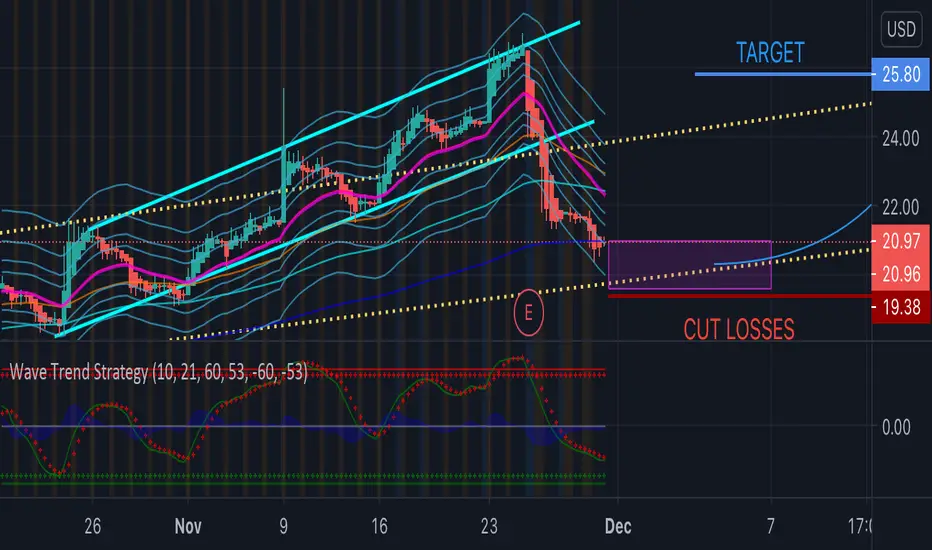The image size is (932, 550).
Task: Click the 9 date axis label
Action: (x=284, y=526)
